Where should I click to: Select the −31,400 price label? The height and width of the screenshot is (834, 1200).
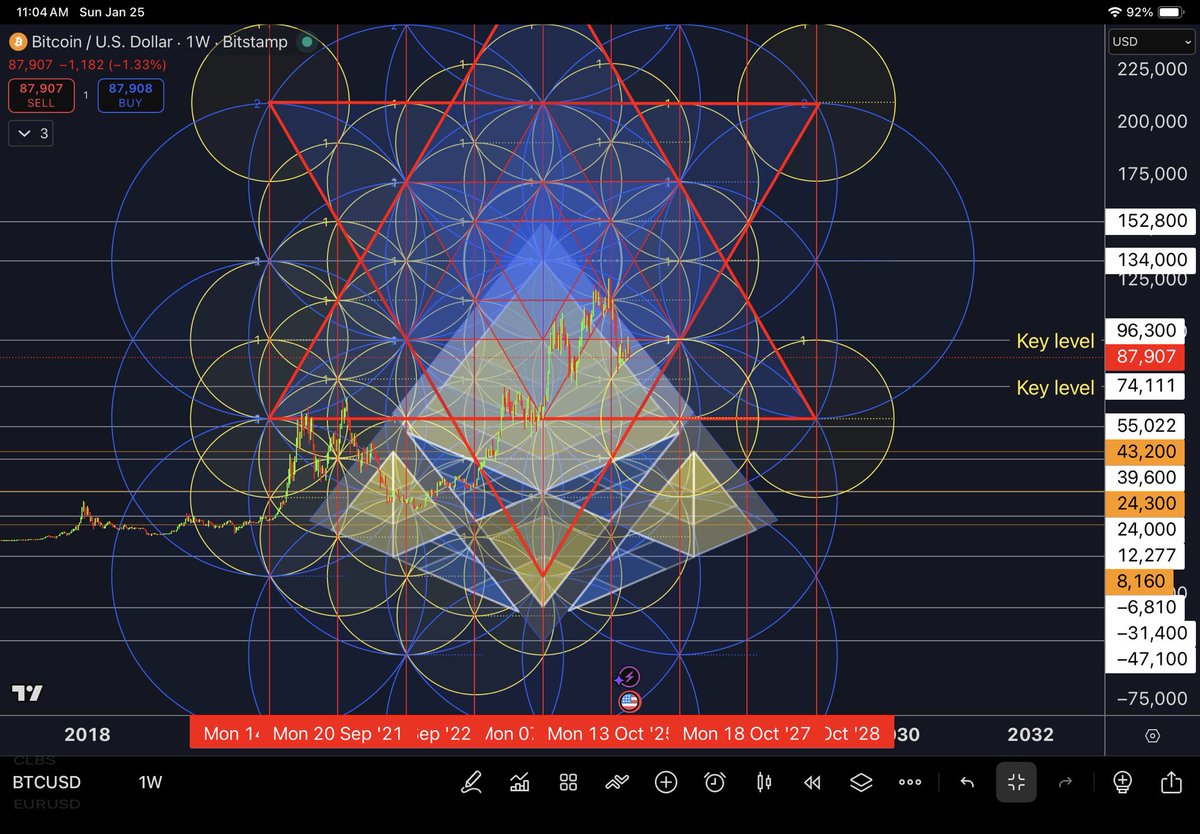coord(1150,633)
